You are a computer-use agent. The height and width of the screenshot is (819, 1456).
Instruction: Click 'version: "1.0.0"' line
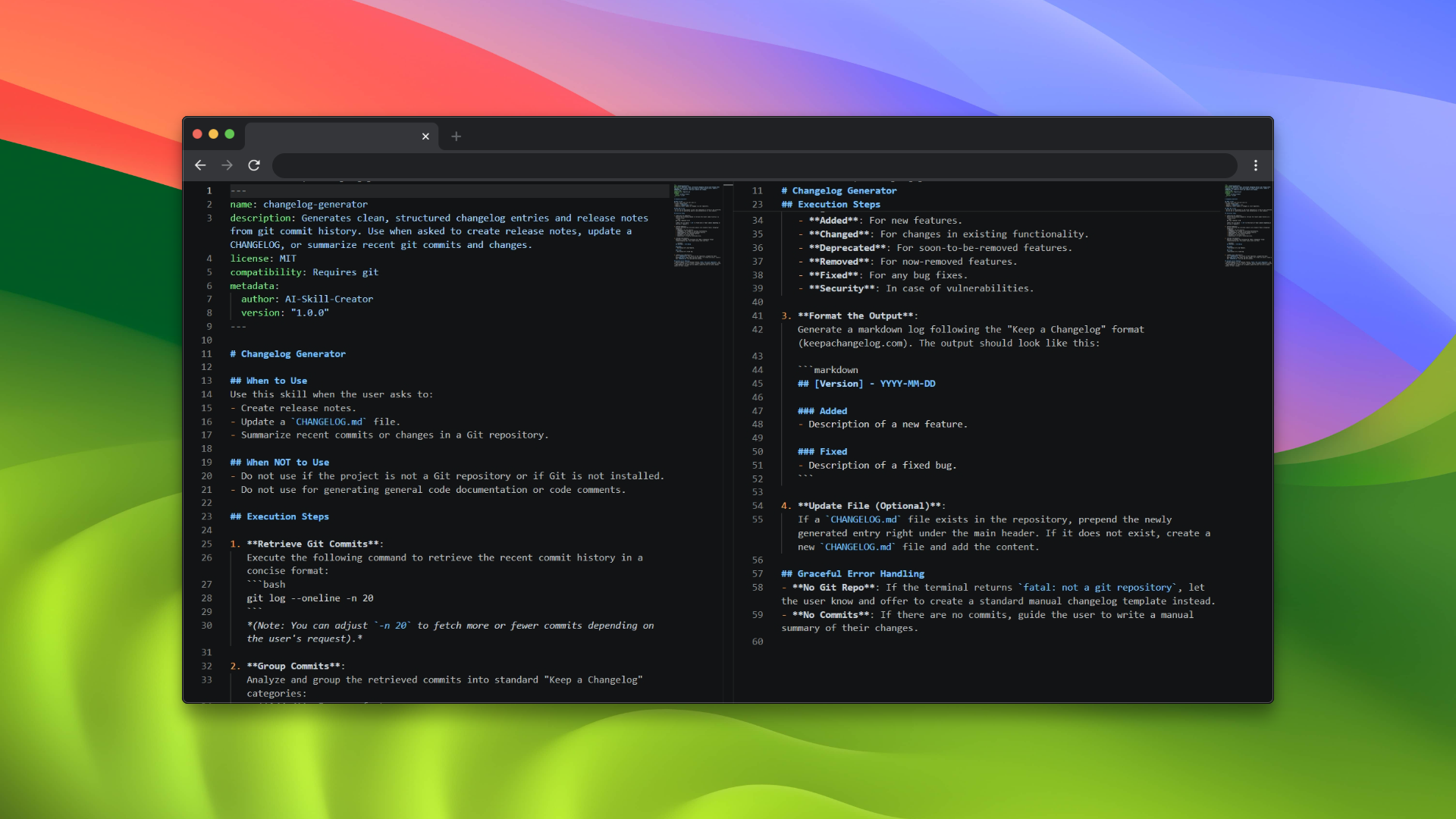tap(285, 313)
